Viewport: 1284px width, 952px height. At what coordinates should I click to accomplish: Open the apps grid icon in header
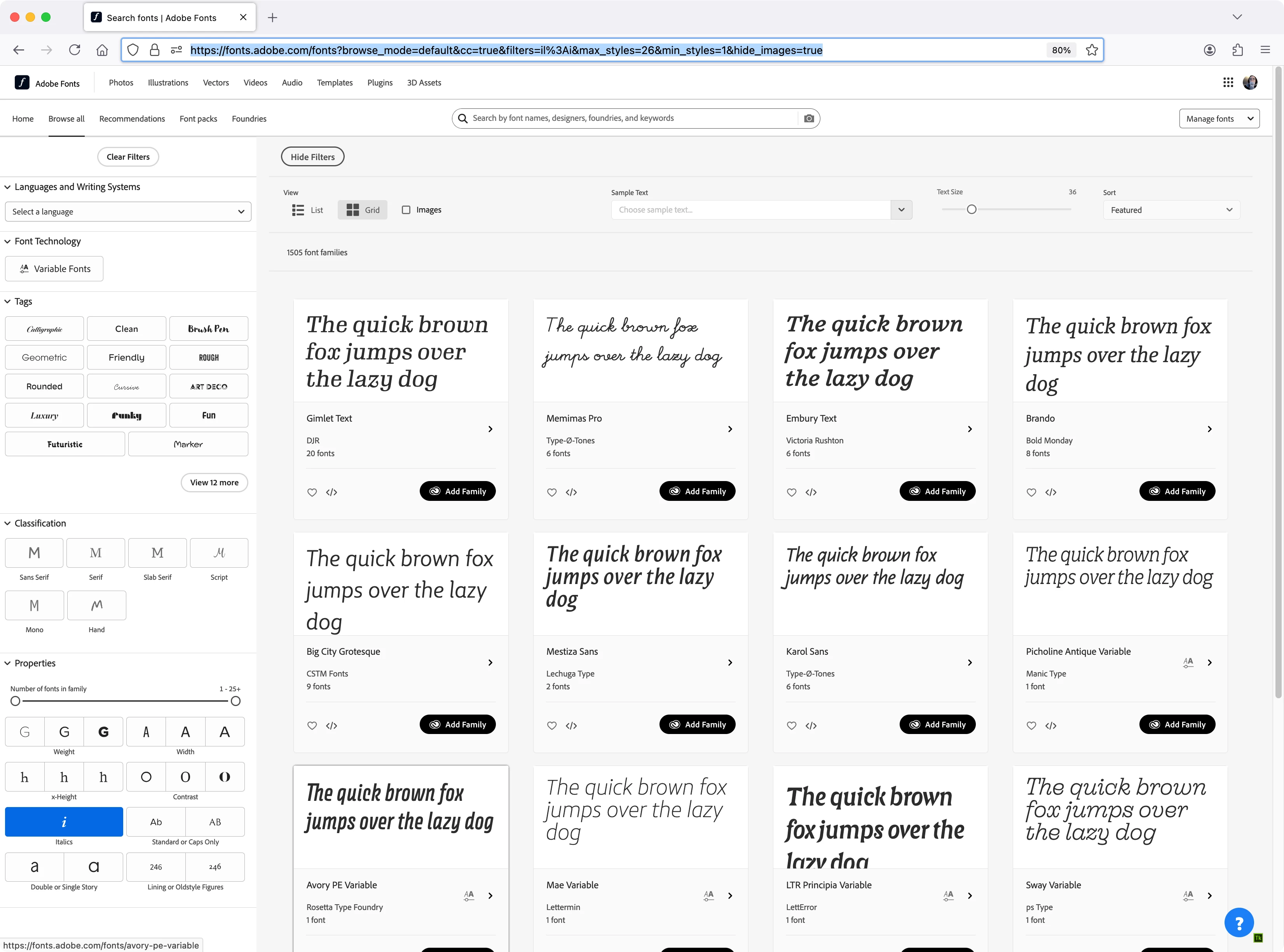pos(1228,82)
